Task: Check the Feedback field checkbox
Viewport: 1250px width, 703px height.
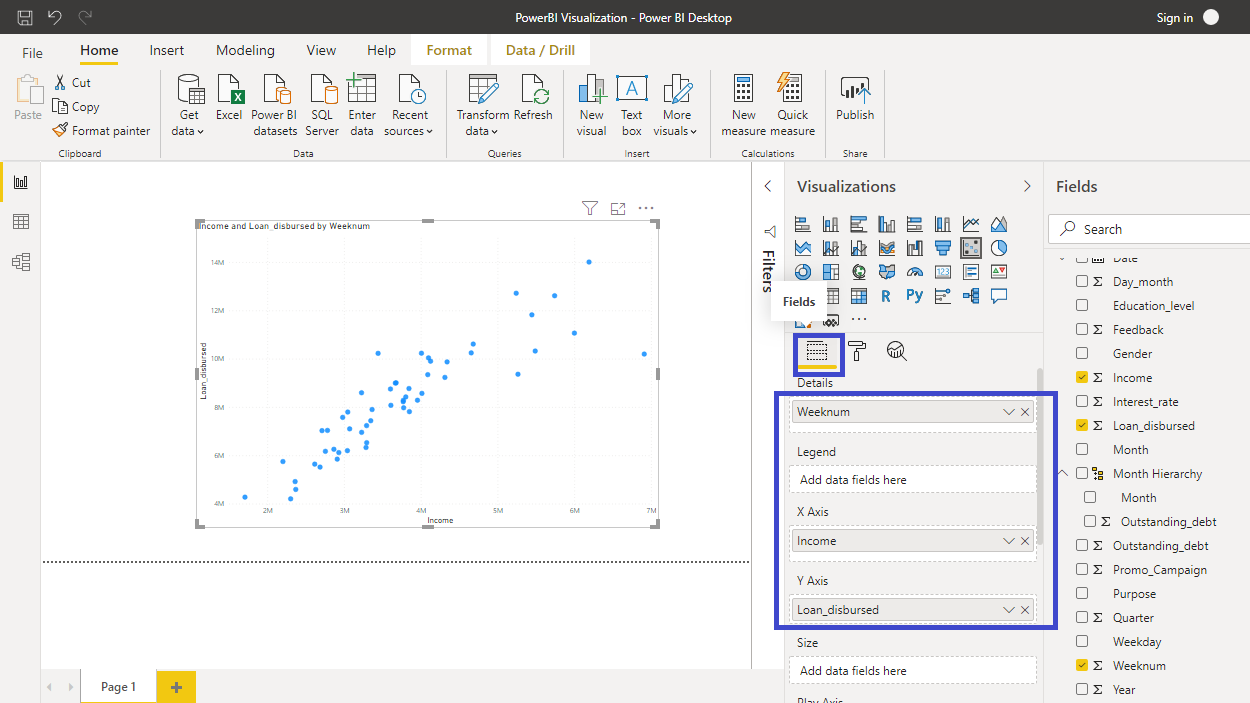Action: point(1082,330)
